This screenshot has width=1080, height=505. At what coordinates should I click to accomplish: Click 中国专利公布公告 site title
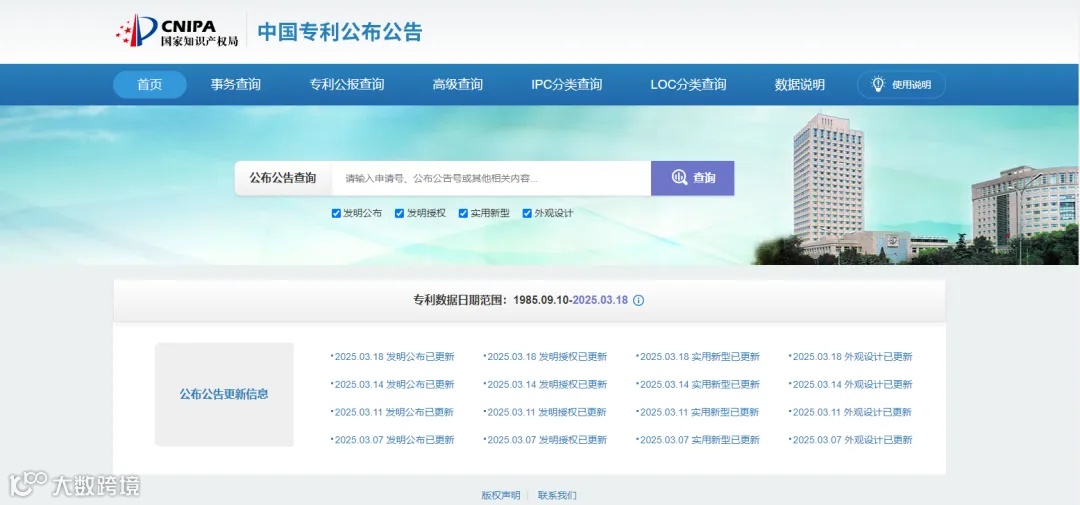(x=340, y=32)
